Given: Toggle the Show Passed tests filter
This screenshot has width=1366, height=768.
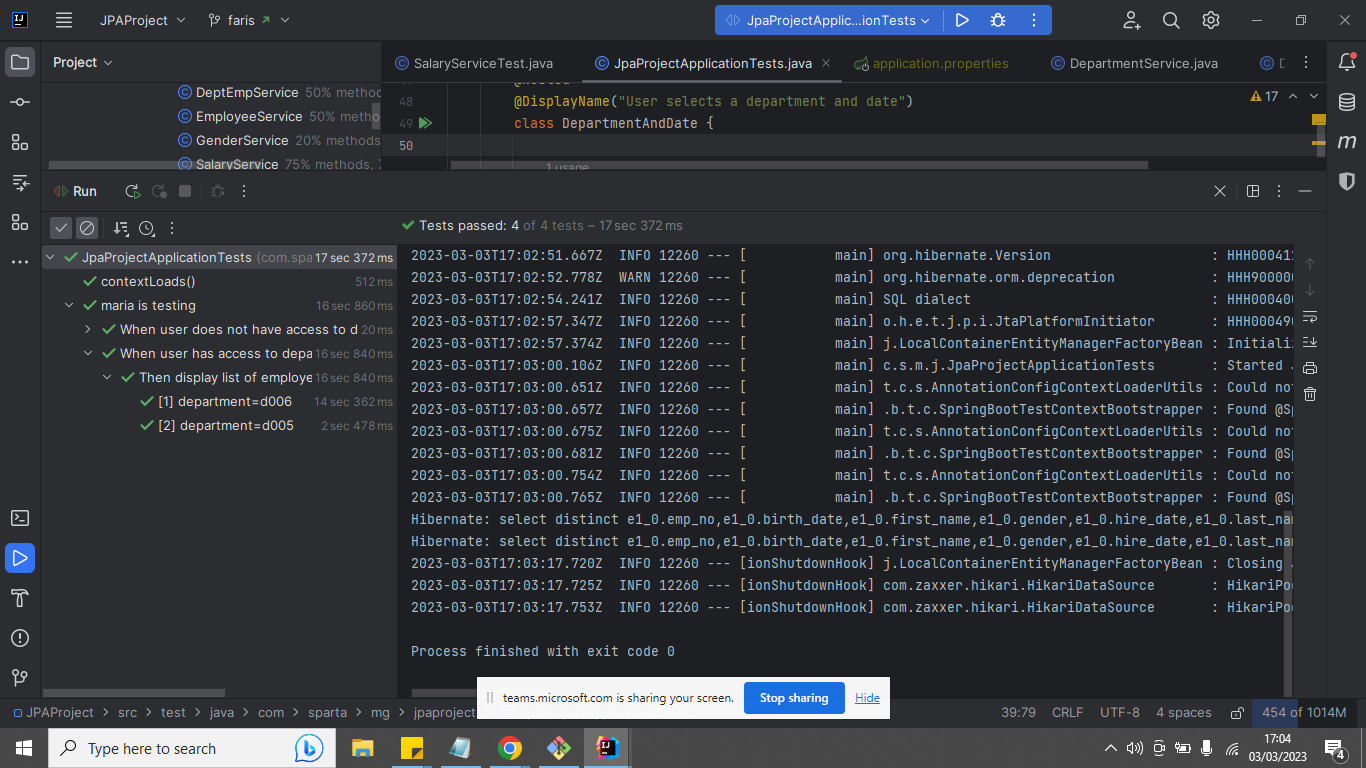Looking at the screenshot, I should coord(61,227).
